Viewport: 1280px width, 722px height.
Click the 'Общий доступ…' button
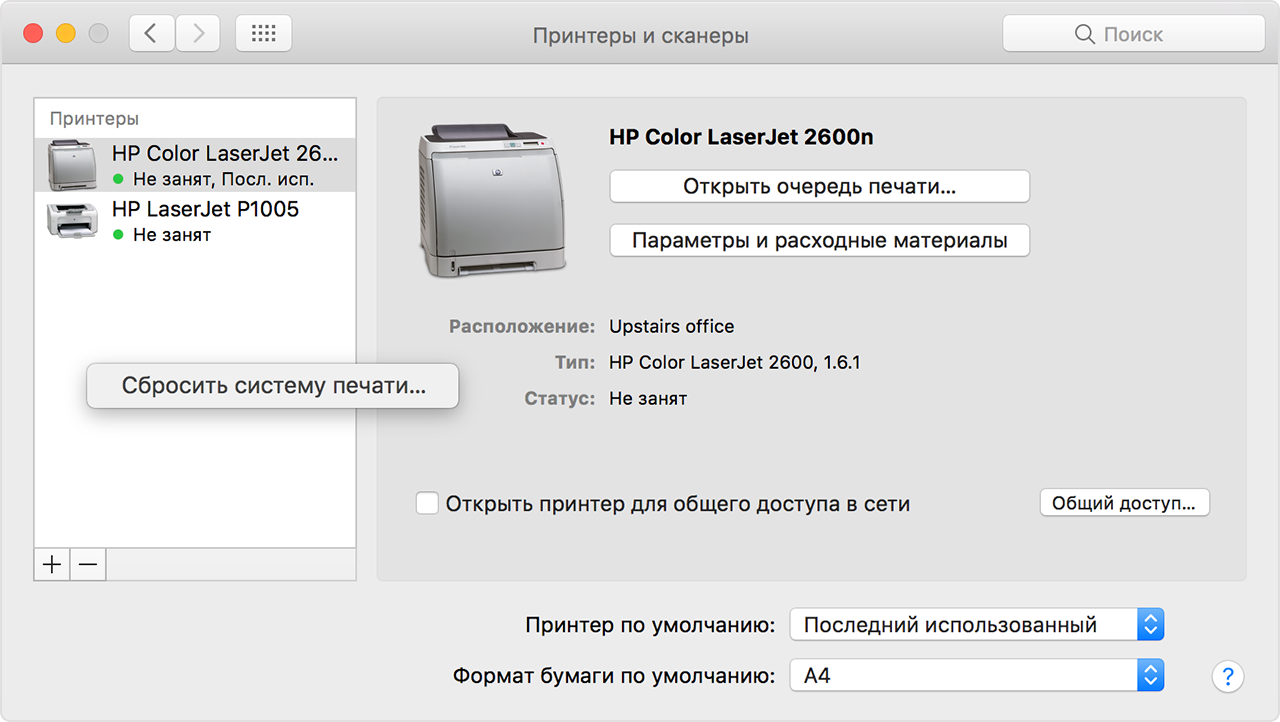(x=1124, y=503)
